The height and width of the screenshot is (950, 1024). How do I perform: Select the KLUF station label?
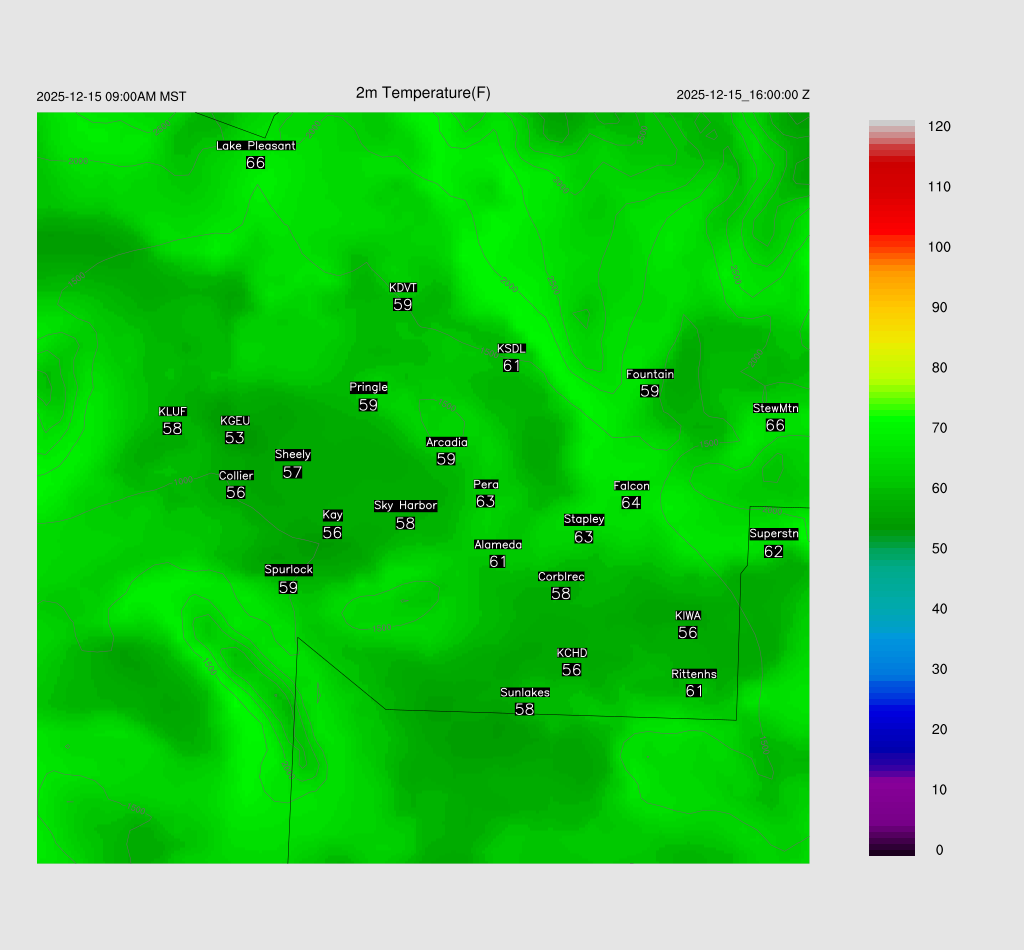(173, 412)
